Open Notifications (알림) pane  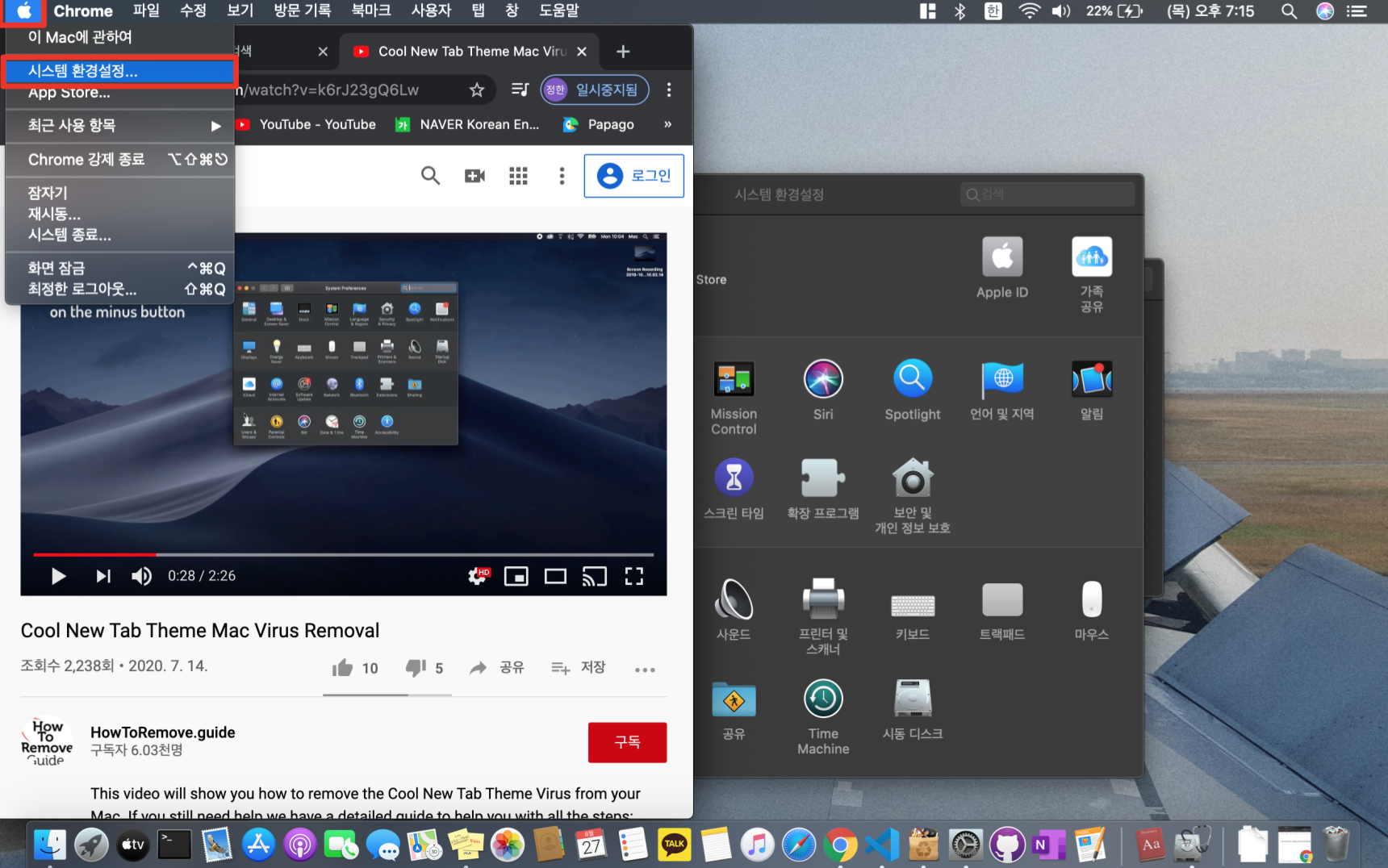click(1092, 390)
